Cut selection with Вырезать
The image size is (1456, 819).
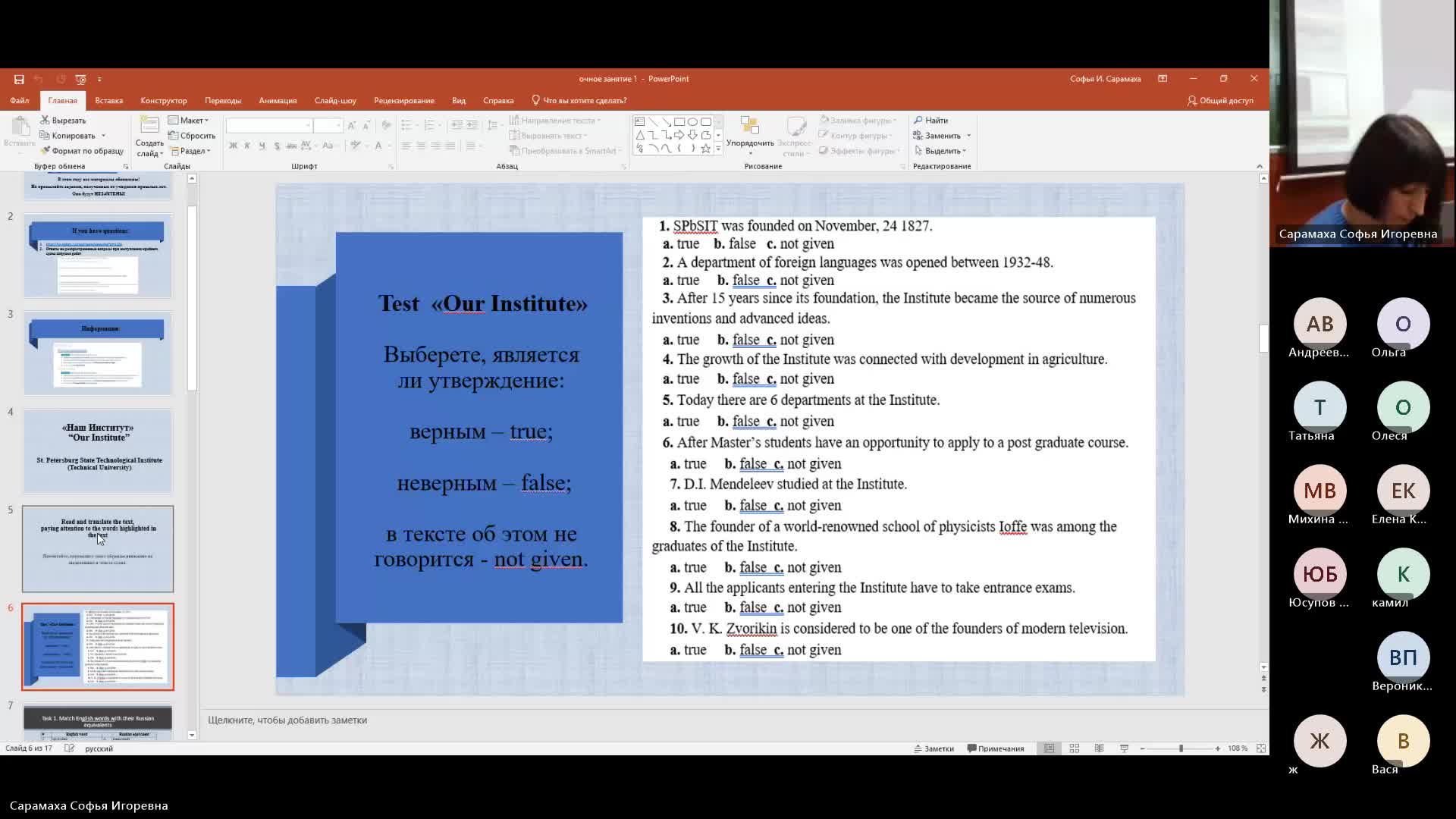tap(63, 121)
